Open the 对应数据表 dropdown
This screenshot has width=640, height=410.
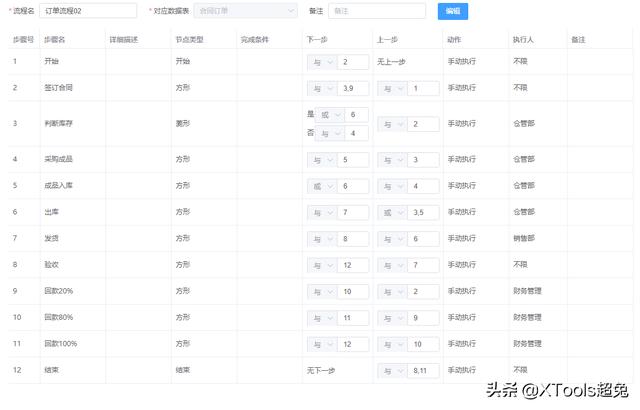(x=246, y=11)
